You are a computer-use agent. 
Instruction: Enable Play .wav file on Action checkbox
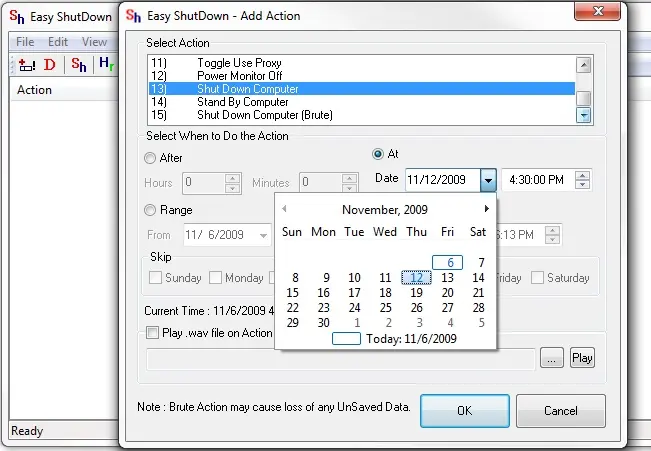pos(152,332)
